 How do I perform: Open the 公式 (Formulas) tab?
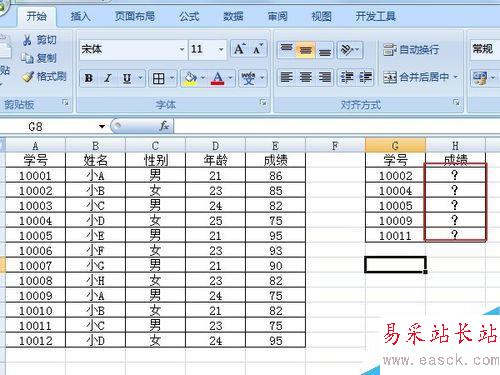(x=189, y=16)
